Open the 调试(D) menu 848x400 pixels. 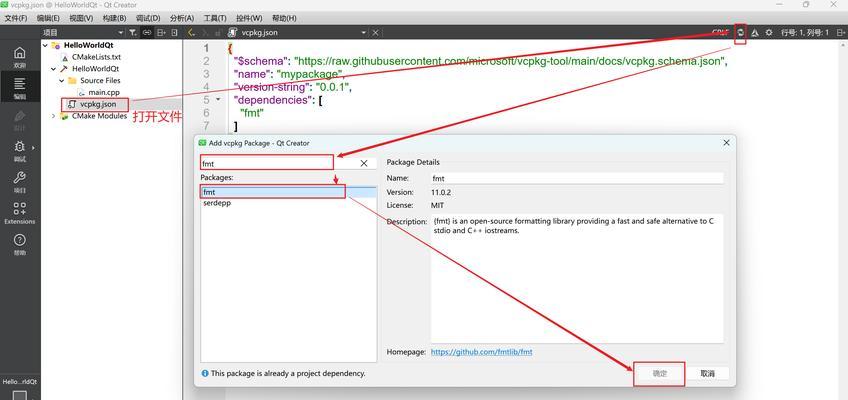coord(147,18)
